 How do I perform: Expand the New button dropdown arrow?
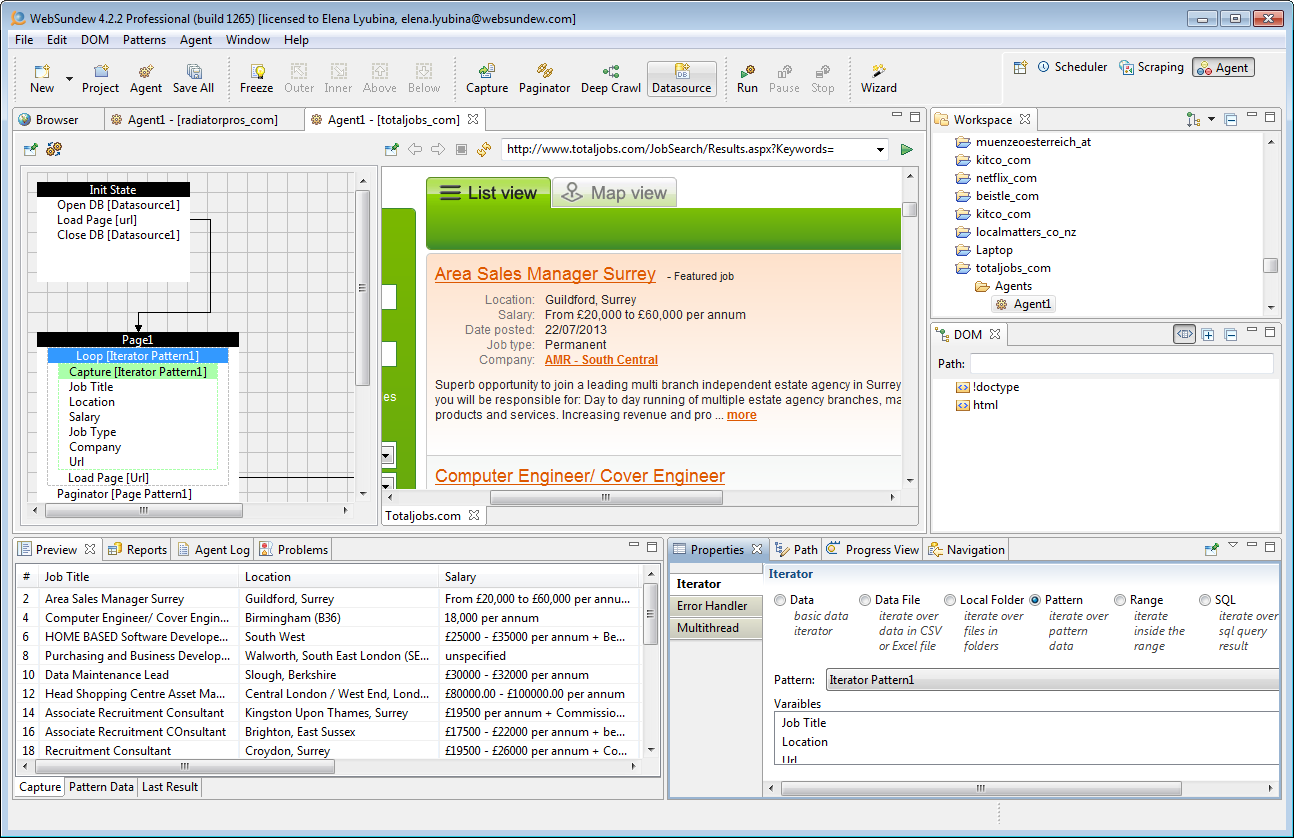pos(69,79)
